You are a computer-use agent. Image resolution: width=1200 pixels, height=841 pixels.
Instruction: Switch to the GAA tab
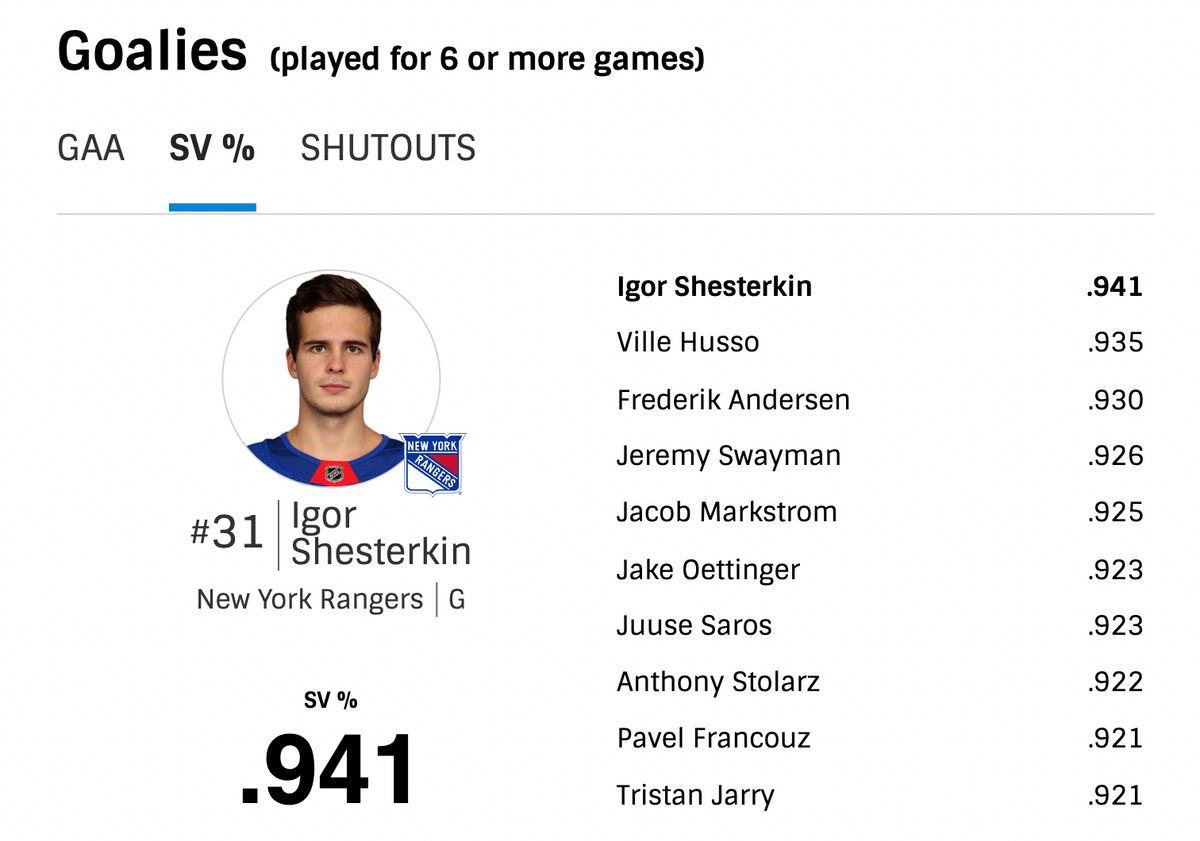(91, 148)
